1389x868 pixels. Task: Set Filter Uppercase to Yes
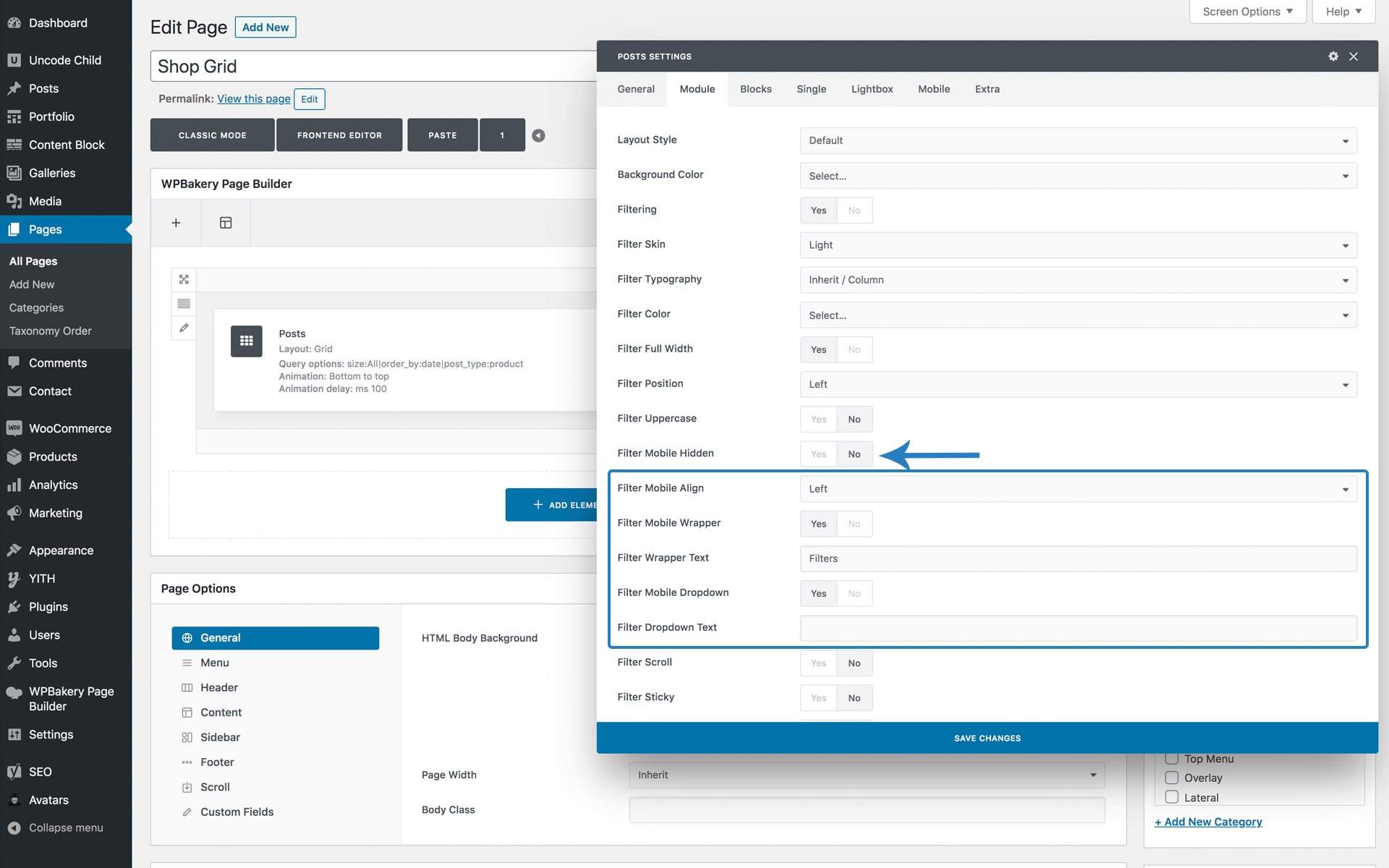(818, 420)
